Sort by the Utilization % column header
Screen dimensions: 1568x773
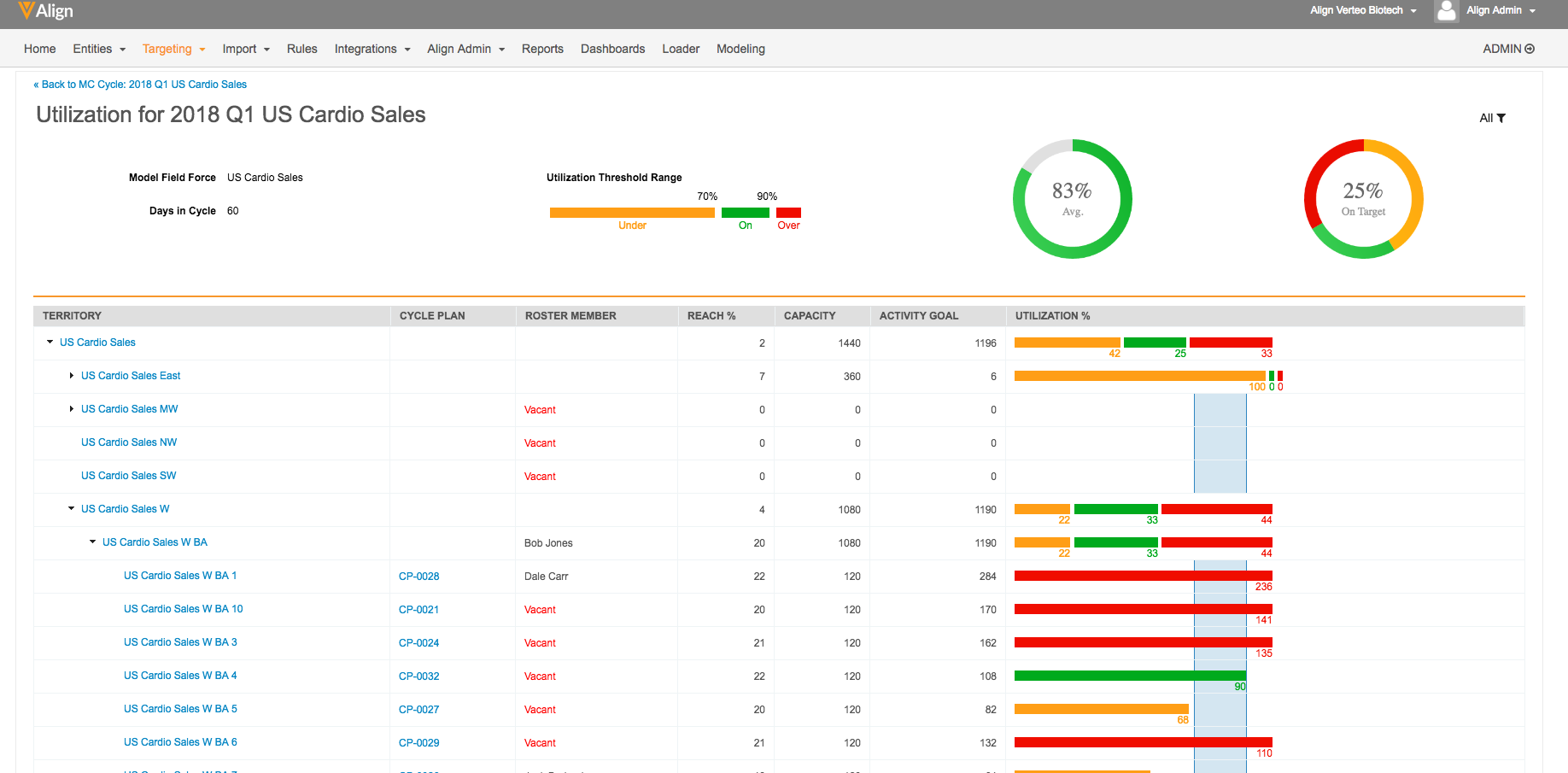coord(1052,316)
